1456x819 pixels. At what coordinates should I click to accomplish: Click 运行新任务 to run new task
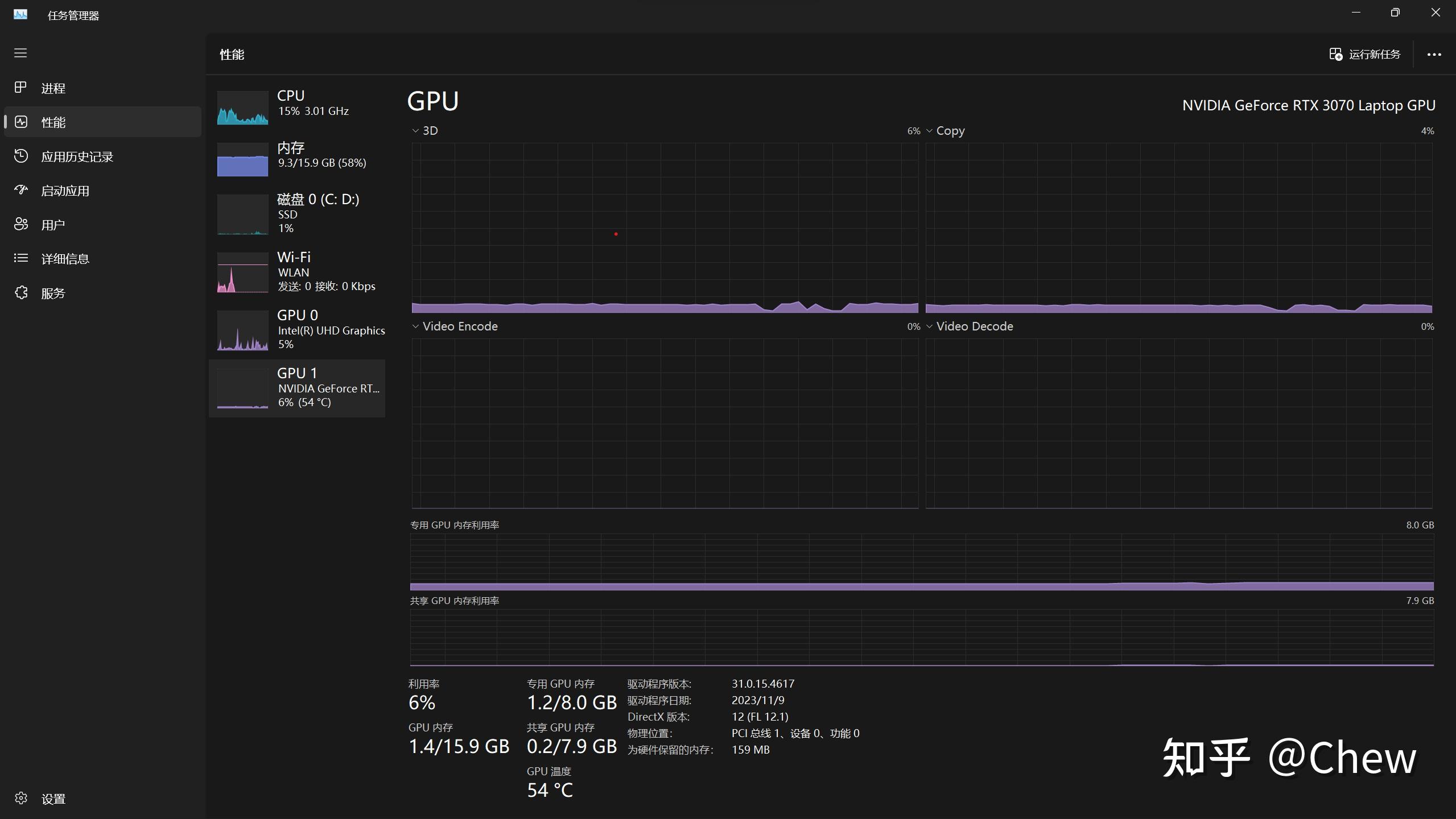[1368, 54]
